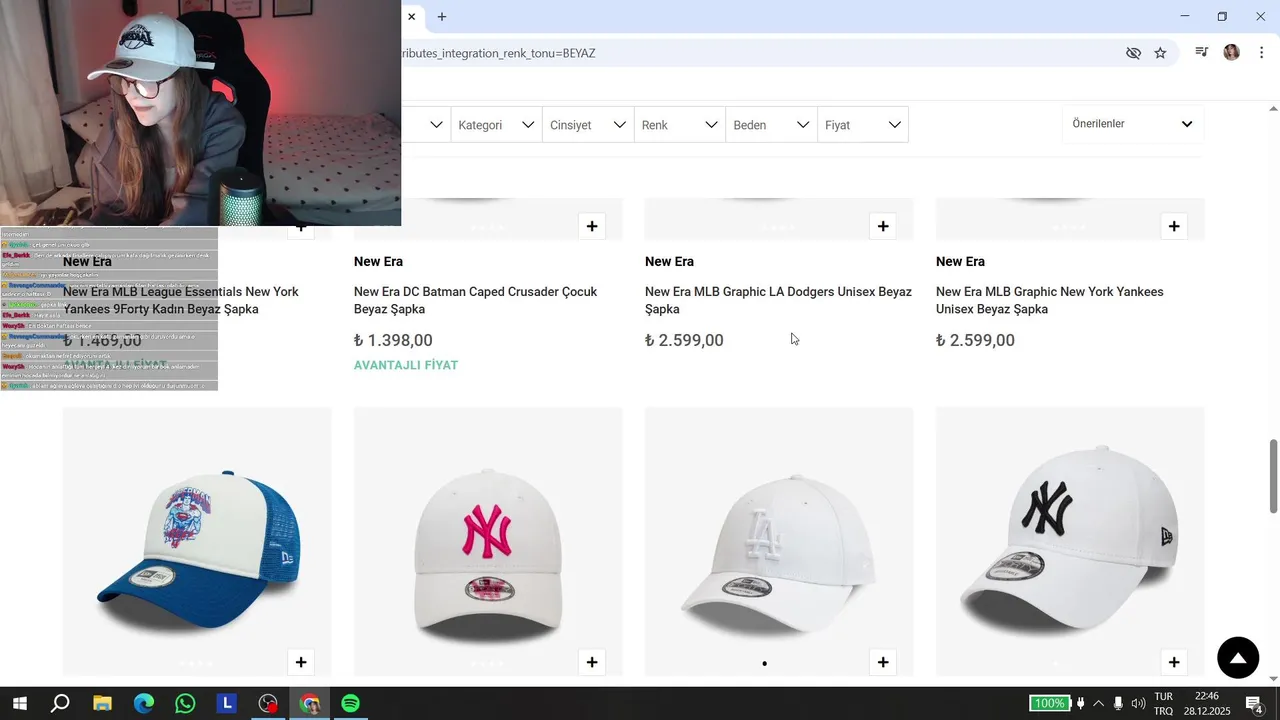Click AVANTAJLI FİYAT label under Batman cap
The image size is (1280, 720).
click(x=406, y=366)
